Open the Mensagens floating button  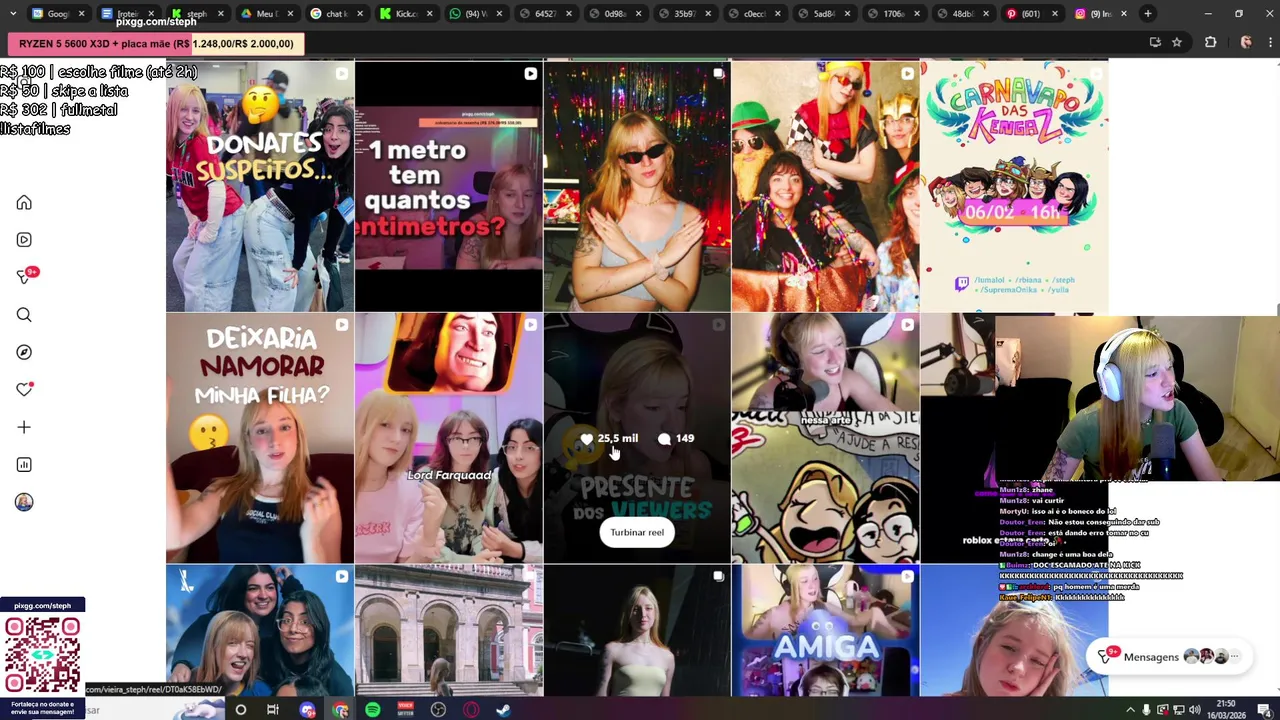(x=1168, y=656)
